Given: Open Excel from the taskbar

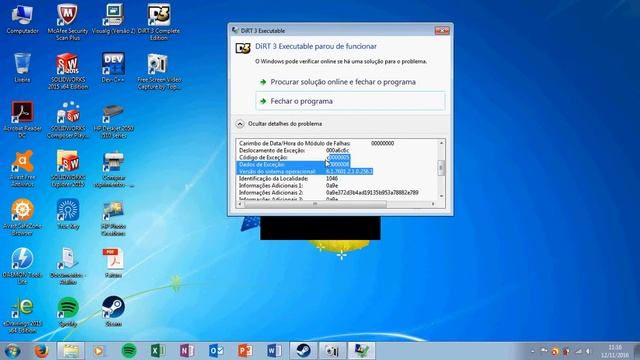Looking at the screenshot, I should 158,351.
